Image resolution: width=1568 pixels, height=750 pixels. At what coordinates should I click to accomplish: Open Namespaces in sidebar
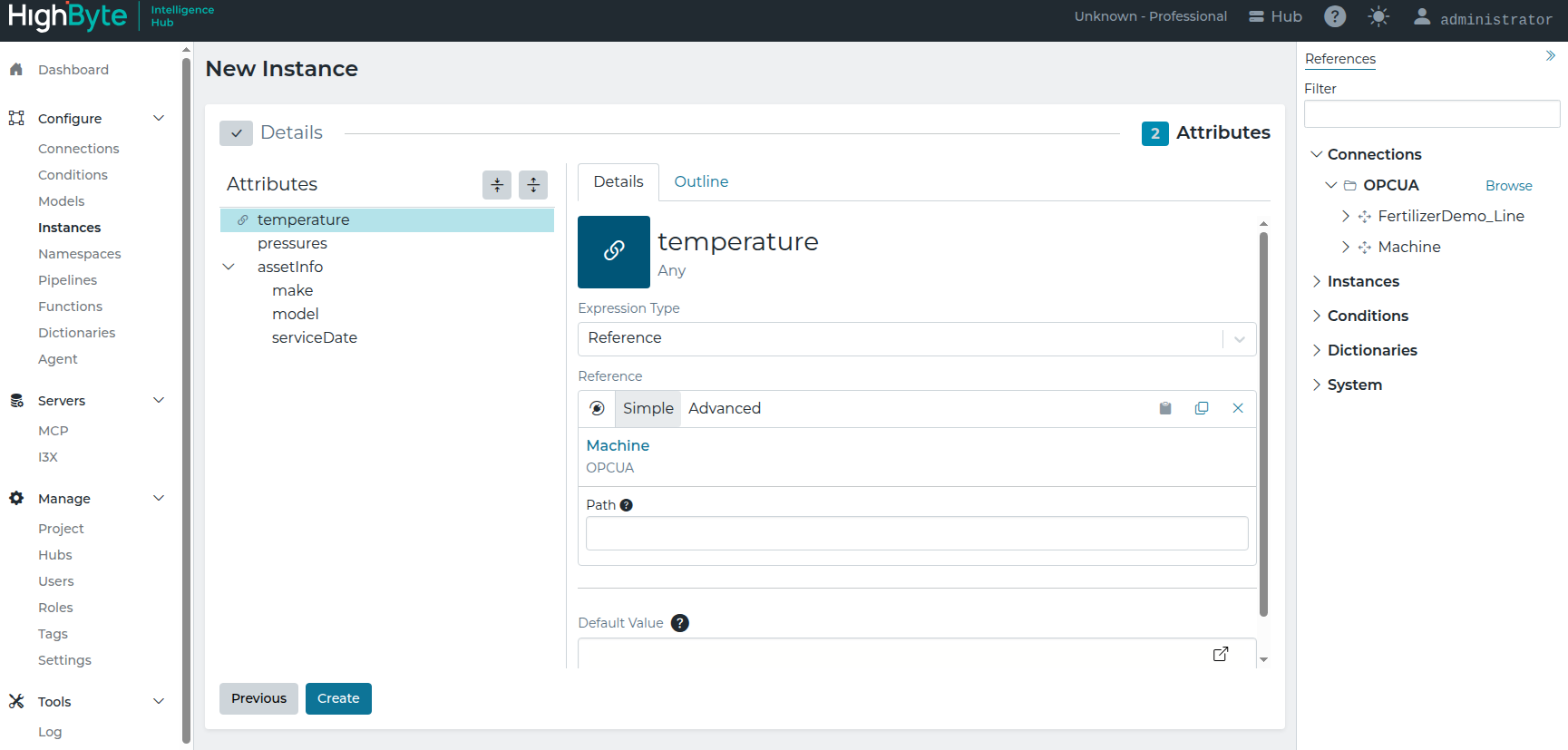[80, 254]
